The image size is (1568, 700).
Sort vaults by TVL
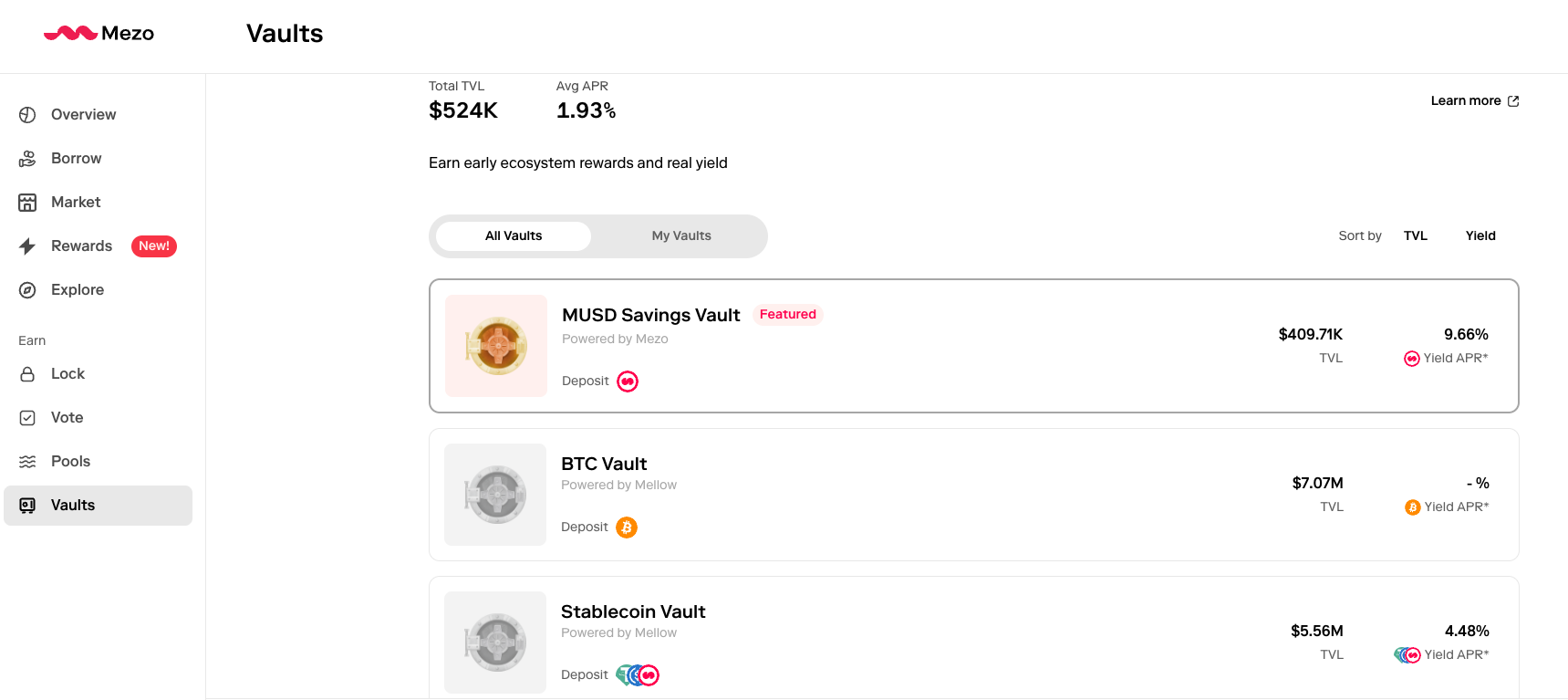click(1415, 236)
